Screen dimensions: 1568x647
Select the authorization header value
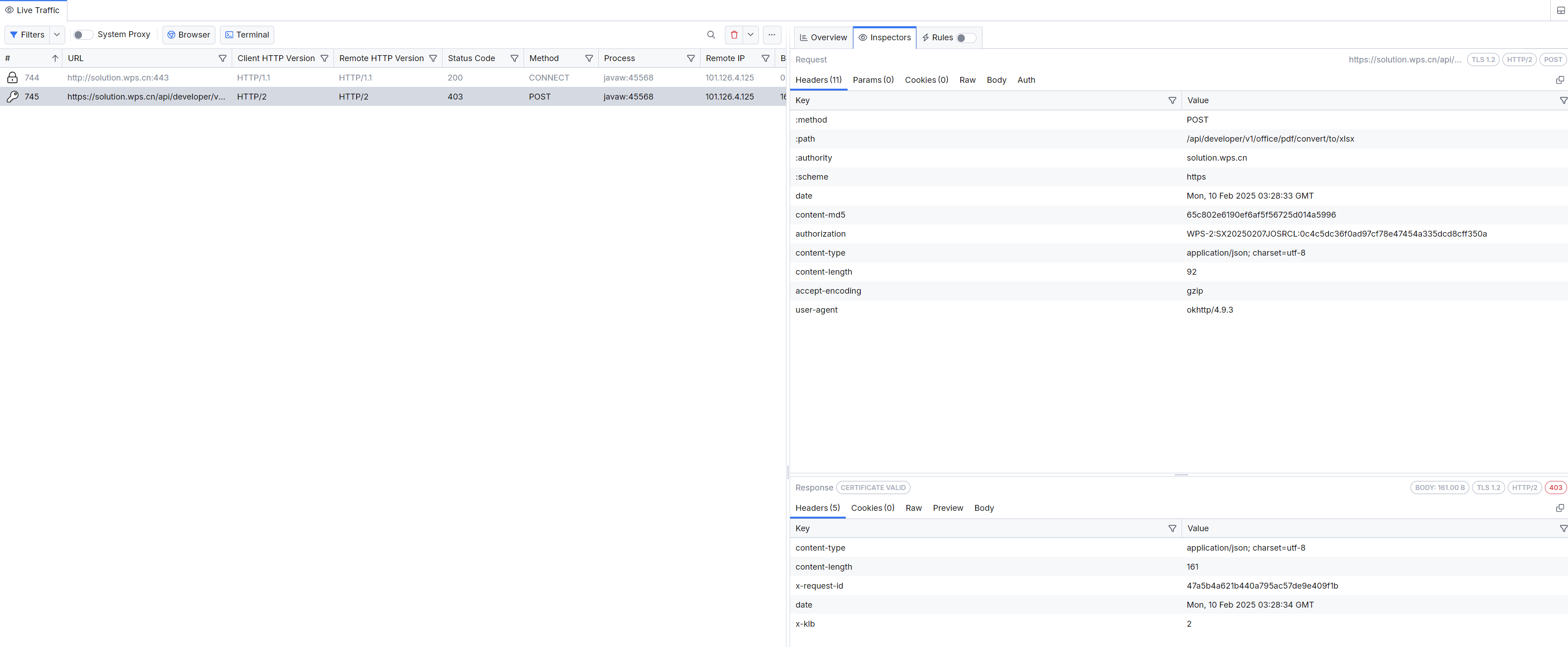click(1336, 234)
